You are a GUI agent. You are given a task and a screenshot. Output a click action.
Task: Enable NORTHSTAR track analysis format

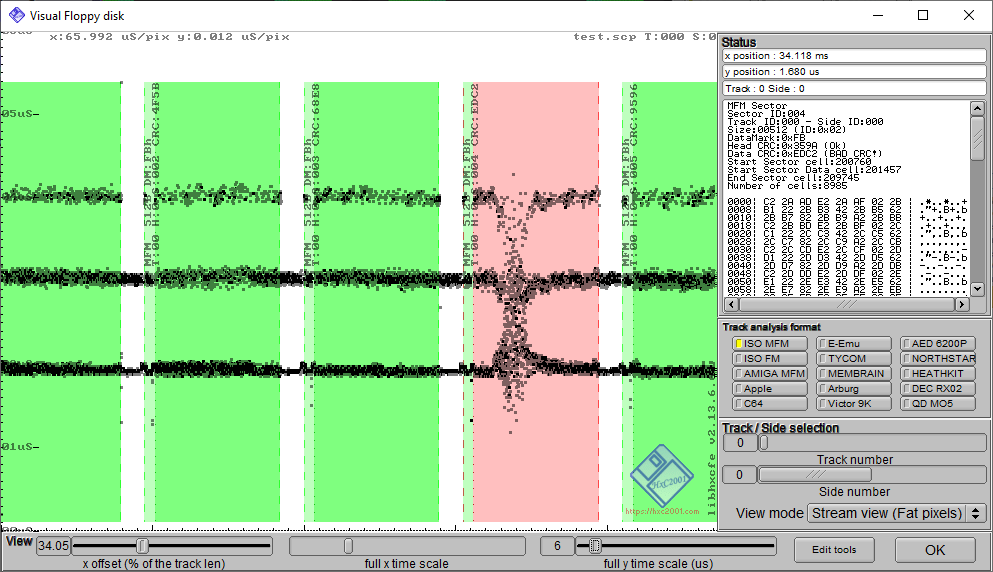pyautogui.click(x=938, y=359)
